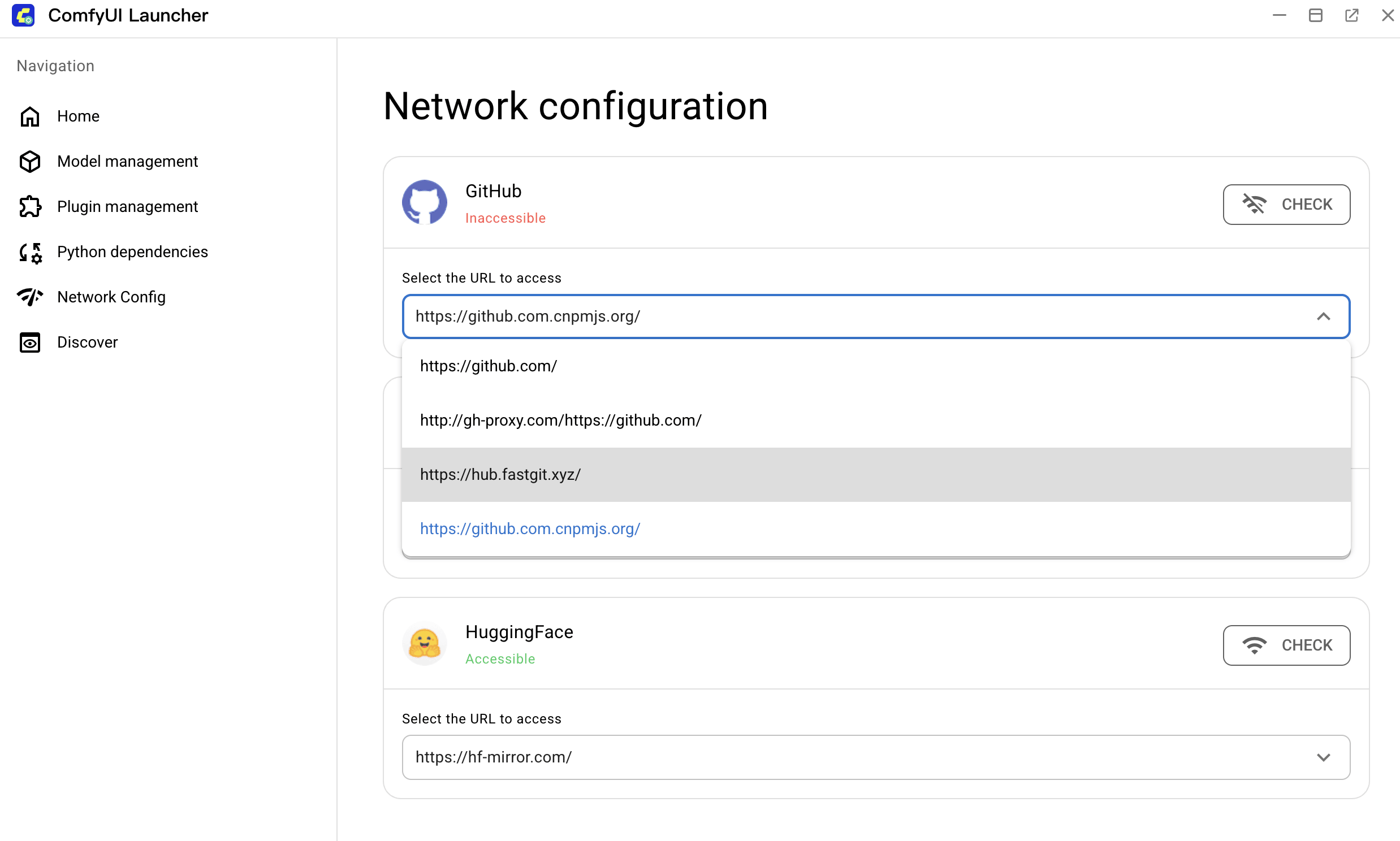Click the Model management cube icon
Viewport: 1400px width, 841px height.
click(29, 162)
